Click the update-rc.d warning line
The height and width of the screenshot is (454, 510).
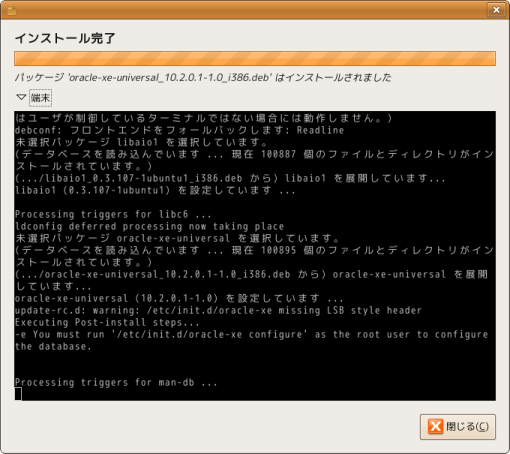point(218,310)
